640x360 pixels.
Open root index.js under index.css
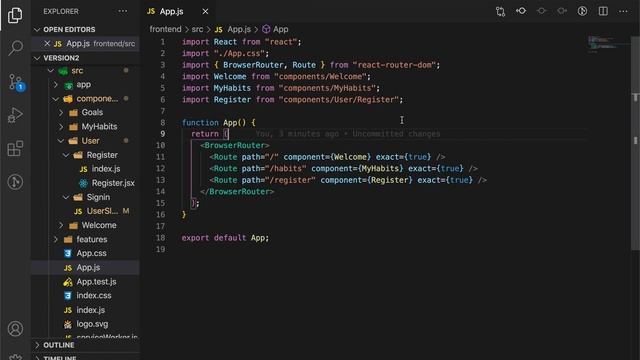tap(91, 310)
